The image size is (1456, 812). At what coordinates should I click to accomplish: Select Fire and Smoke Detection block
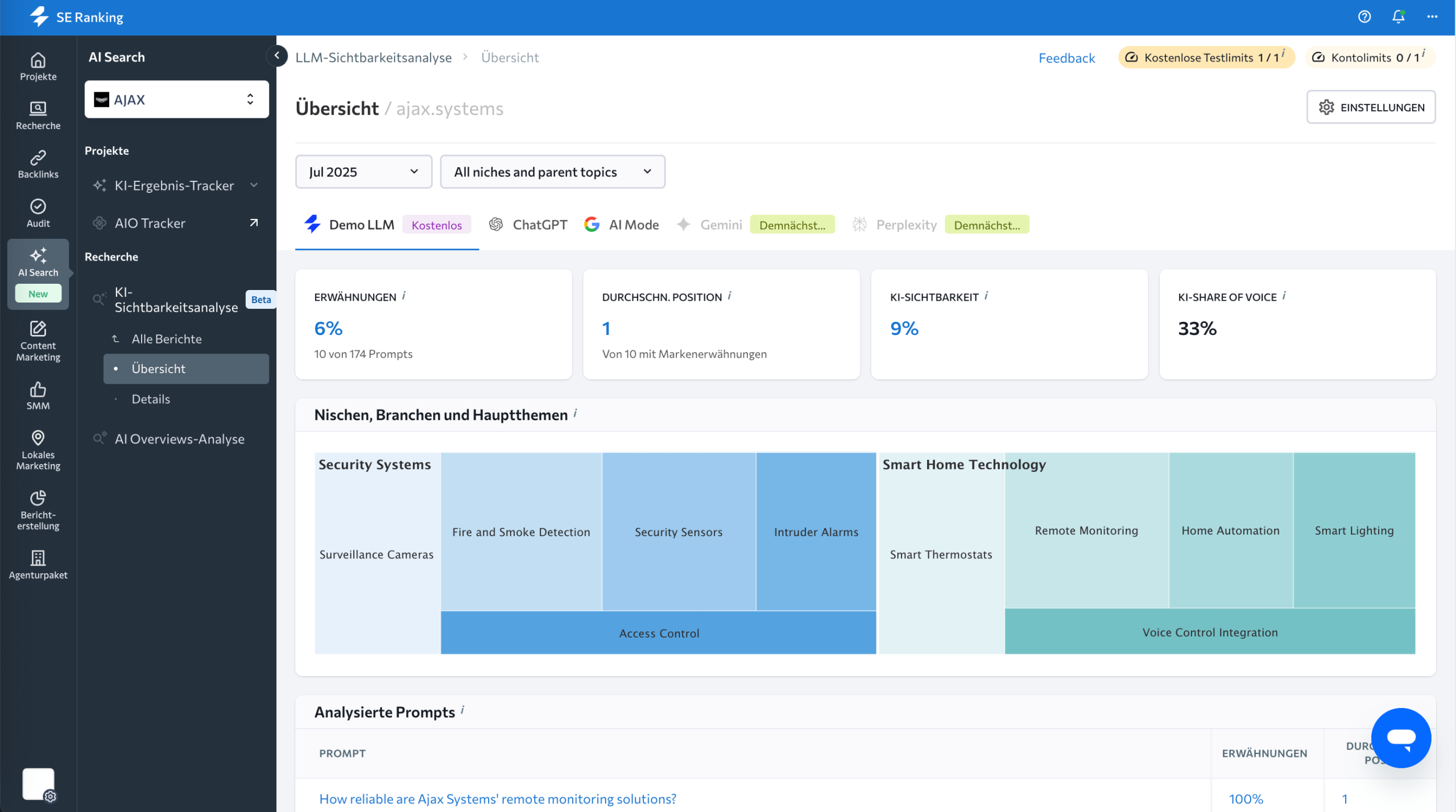pyautogui.click(x=521, y=532)
